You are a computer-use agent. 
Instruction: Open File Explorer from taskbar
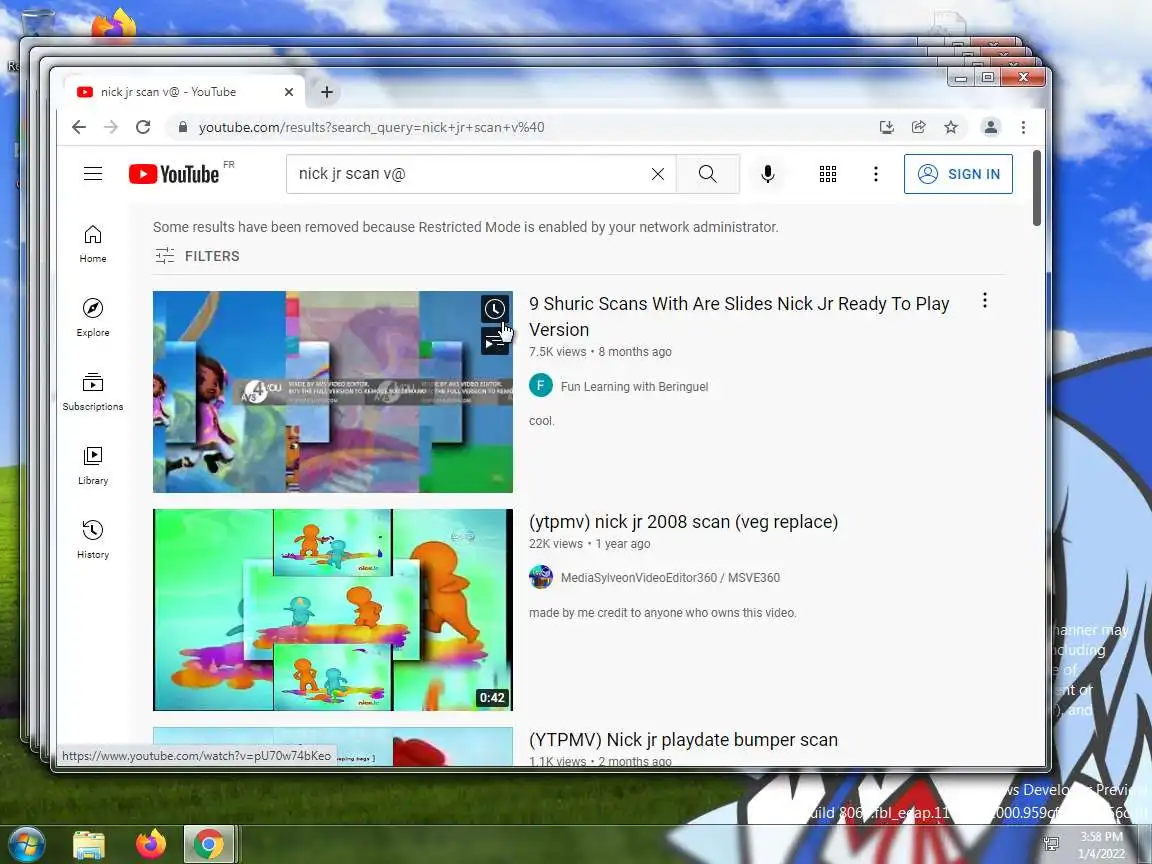(x=89, y=844)
